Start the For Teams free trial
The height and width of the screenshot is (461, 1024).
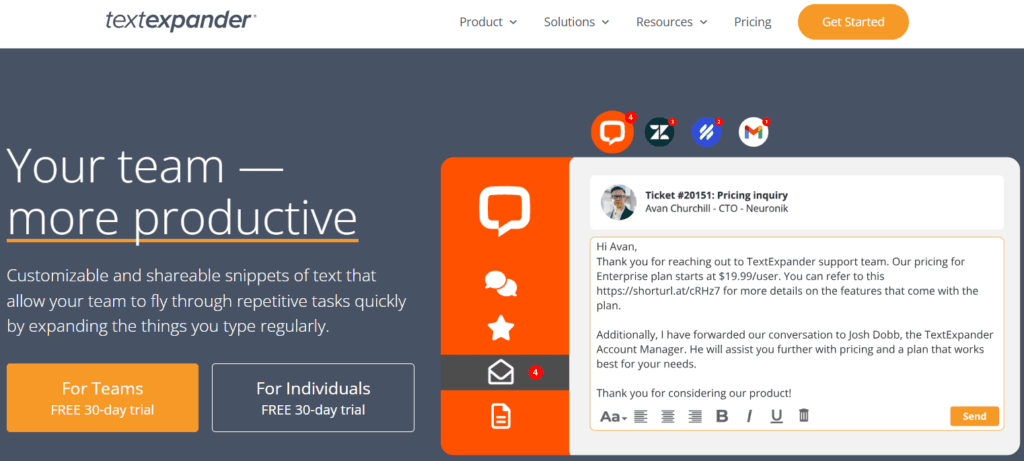(x=103, y=398)
